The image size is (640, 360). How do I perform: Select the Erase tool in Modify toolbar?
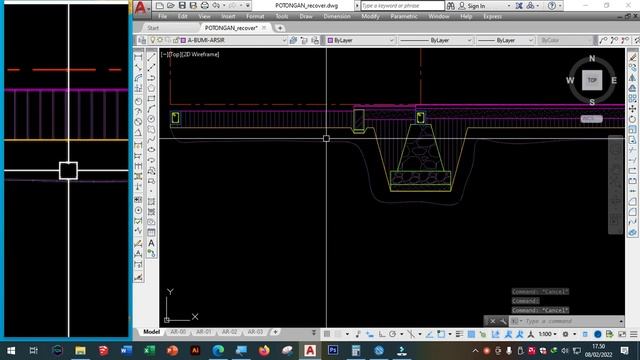pyautogui.click(x=633, y=57)
